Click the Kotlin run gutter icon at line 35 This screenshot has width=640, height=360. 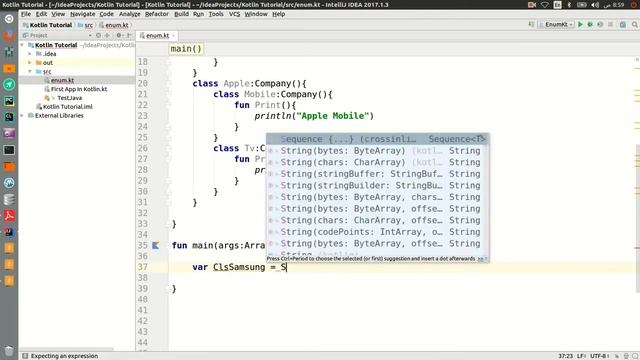click(x=156, y=245)
